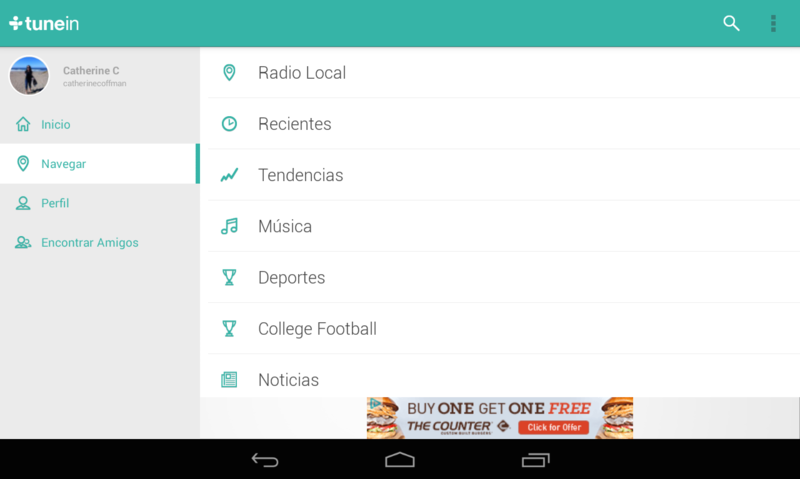Open the Tendencias list entry
800x479 pixels.
click(x=504, y=175)
